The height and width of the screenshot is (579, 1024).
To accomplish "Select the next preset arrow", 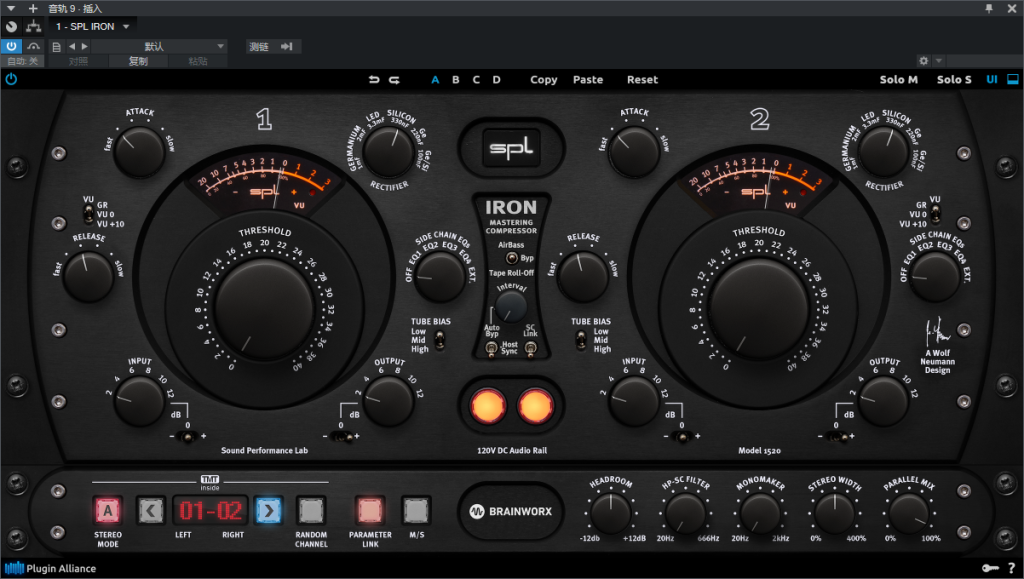I will click(84, 46).
